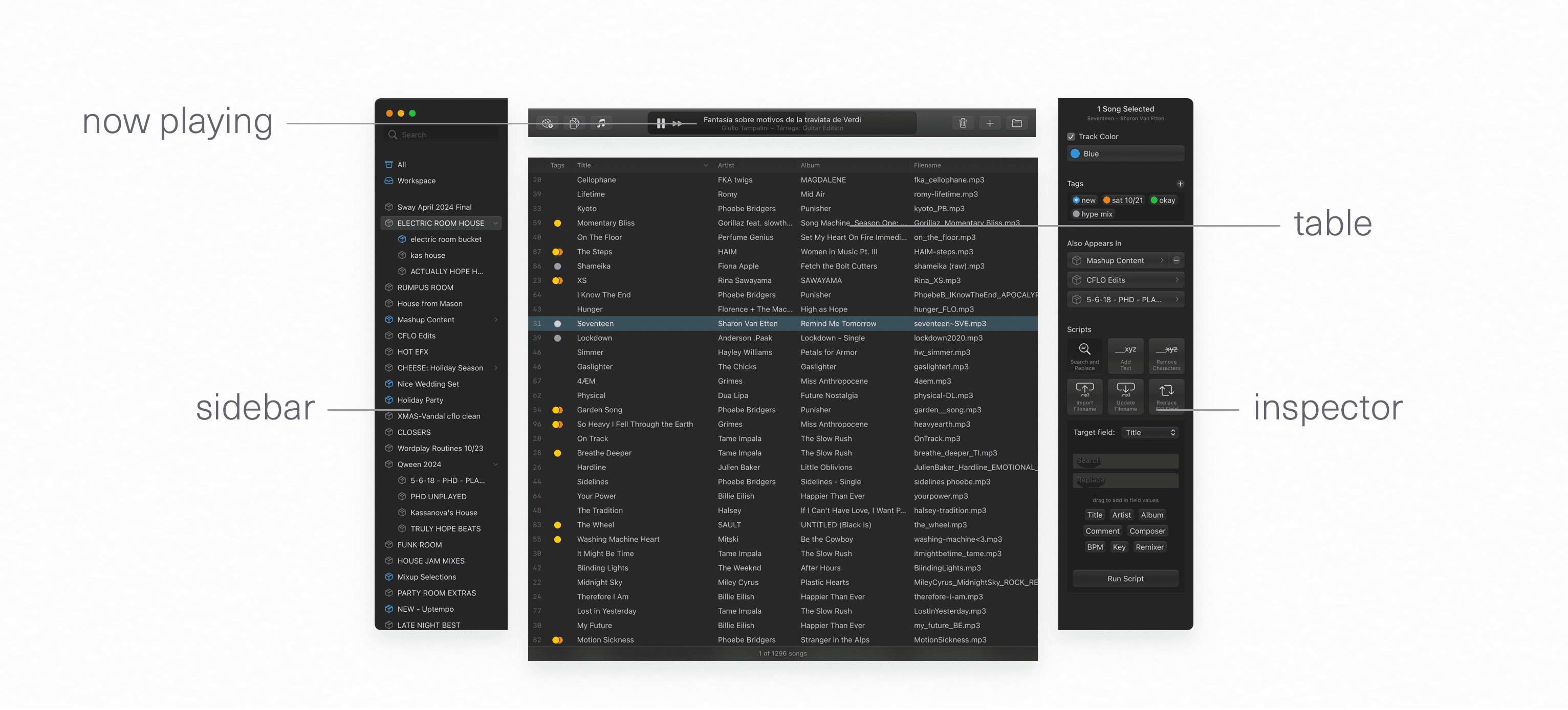Collapse the ELECTRIC ROOM HOUSE folder
The height and width of the screenshot is (710, 1568).
coord(495,224)
